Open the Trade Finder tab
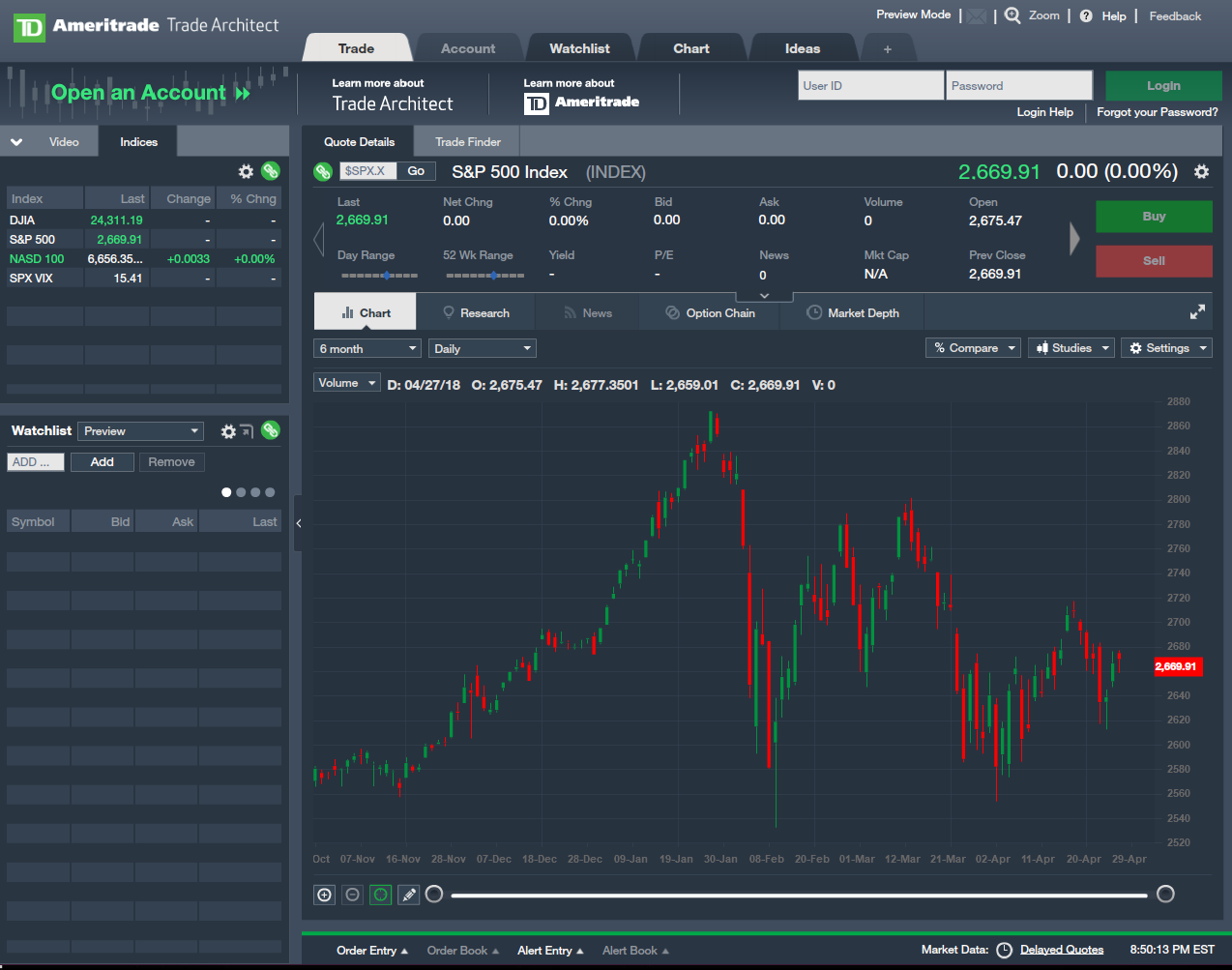The width and height of the screenshot is (1232, 970). [468, 142]
